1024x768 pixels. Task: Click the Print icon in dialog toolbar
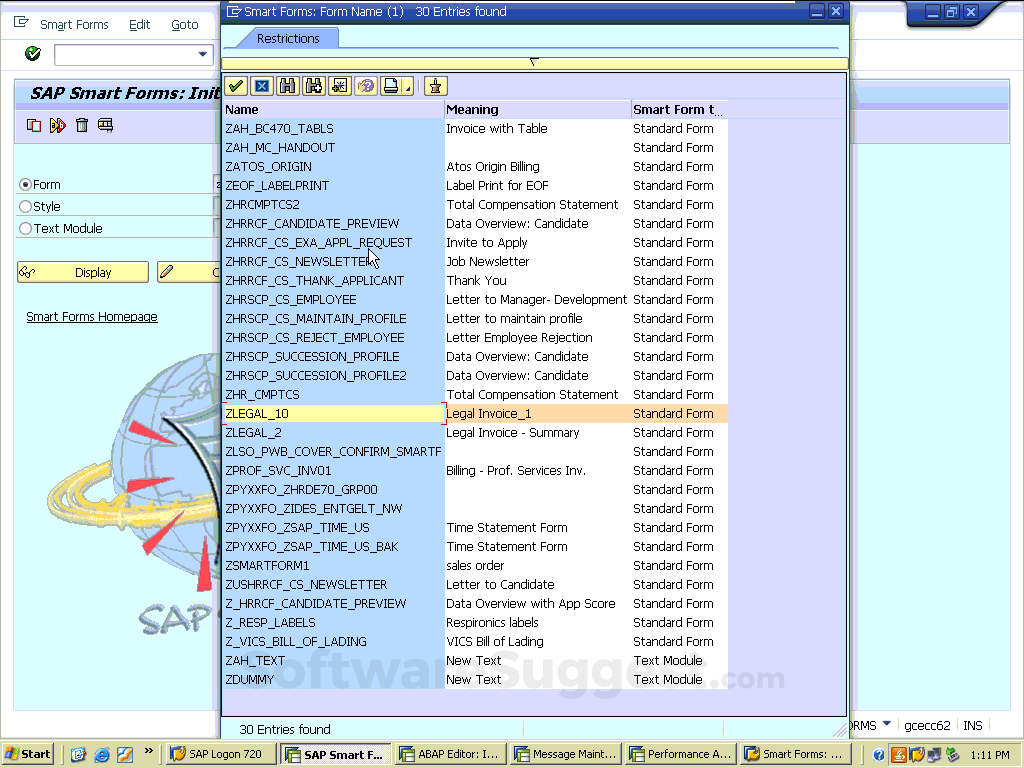392,86
